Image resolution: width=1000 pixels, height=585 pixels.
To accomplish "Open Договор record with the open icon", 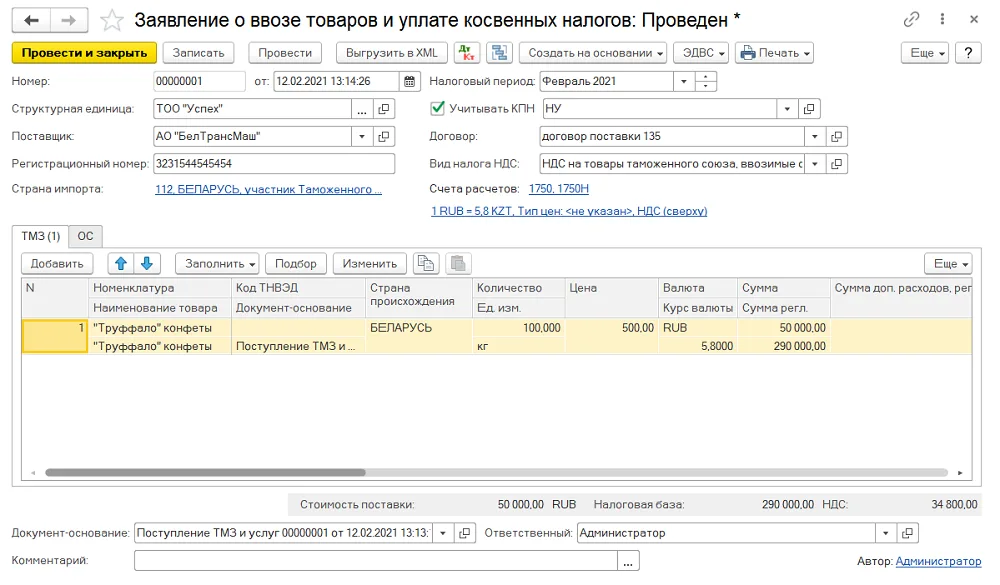I will (836, 137).
